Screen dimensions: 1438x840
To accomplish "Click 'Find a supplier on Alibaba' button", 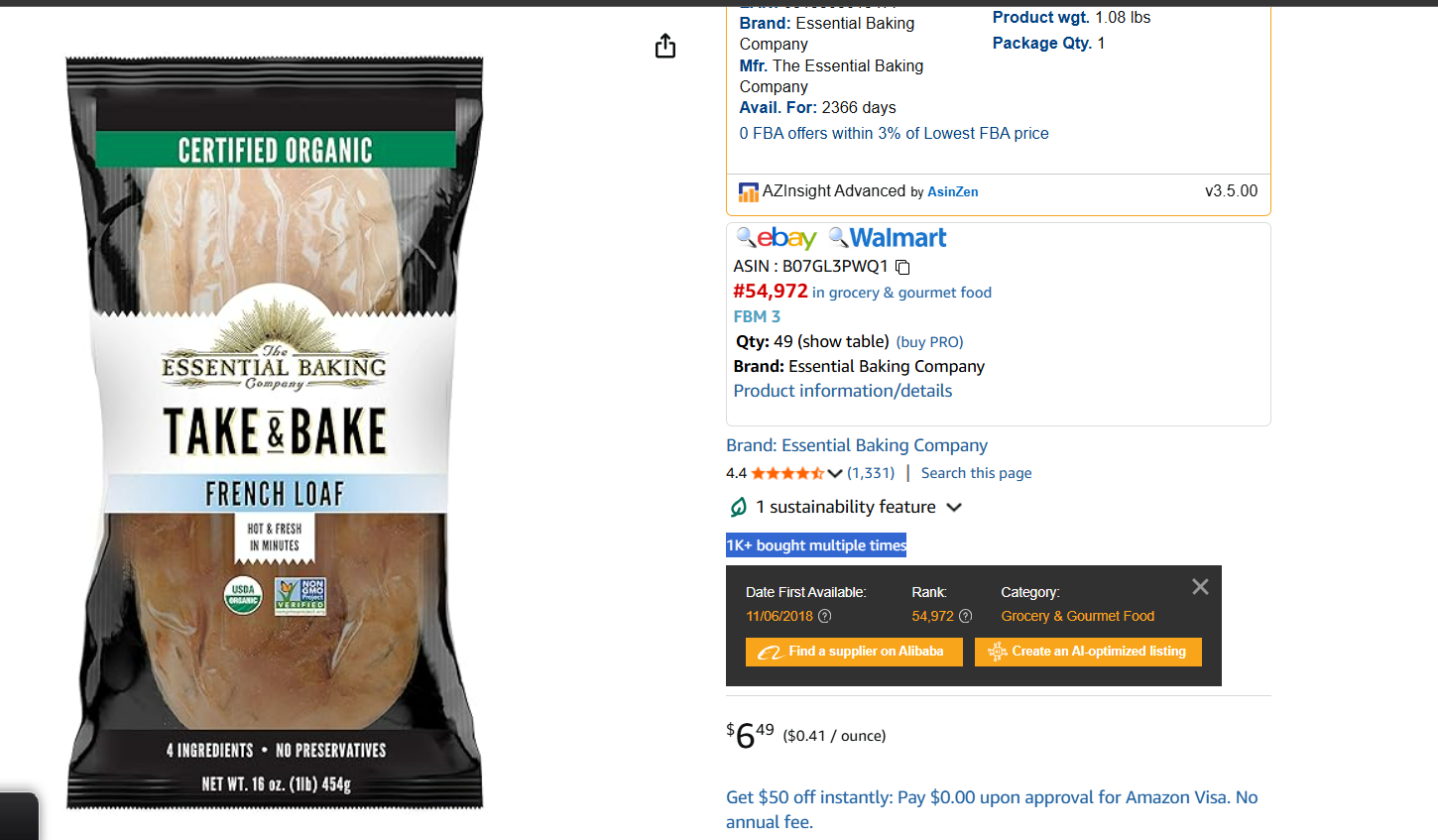I will pos(854,652).
